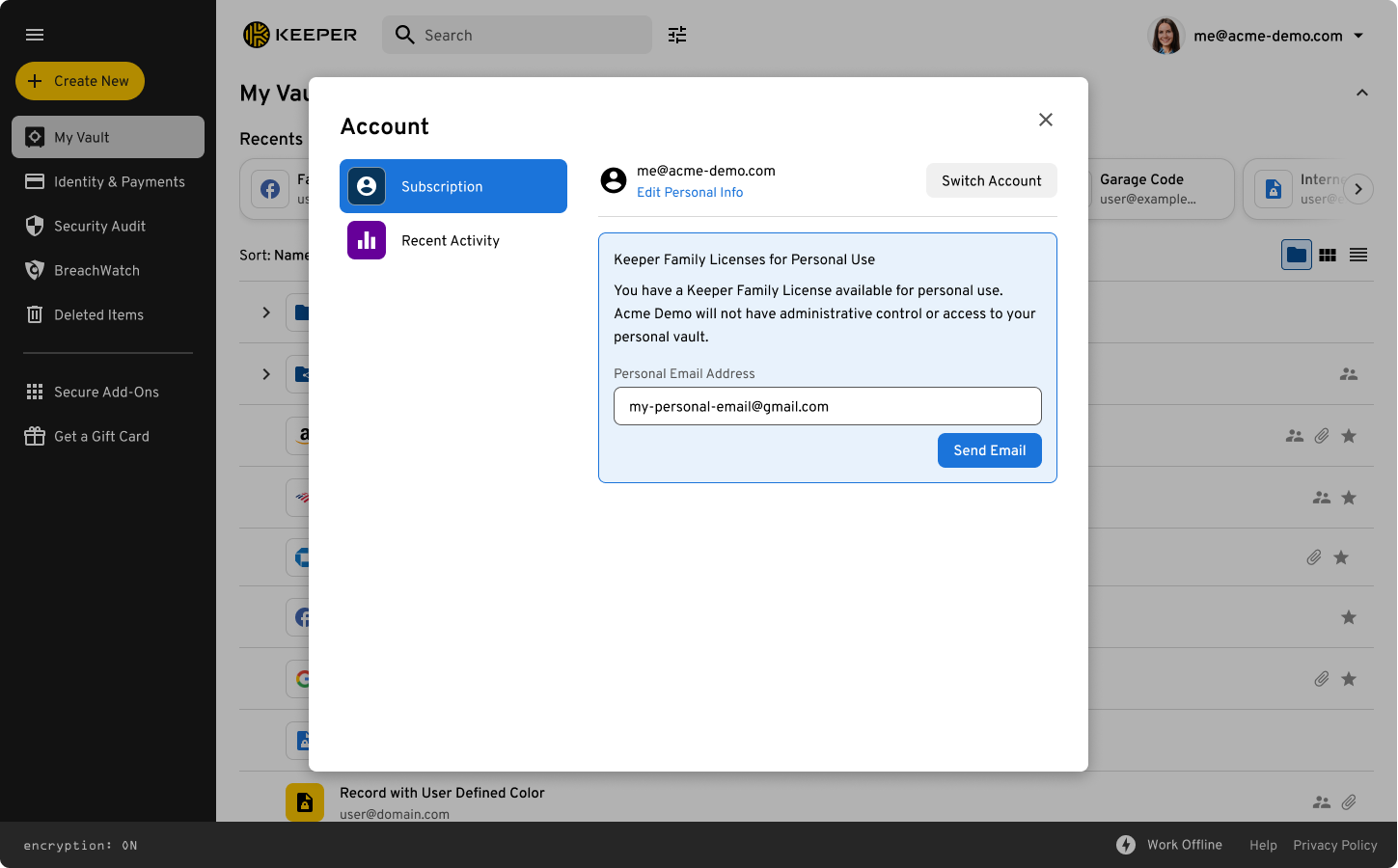Screen dimensions: 1398x868
Task: Click the Work Offline lightning icon
Action: tap(1126, 845)
